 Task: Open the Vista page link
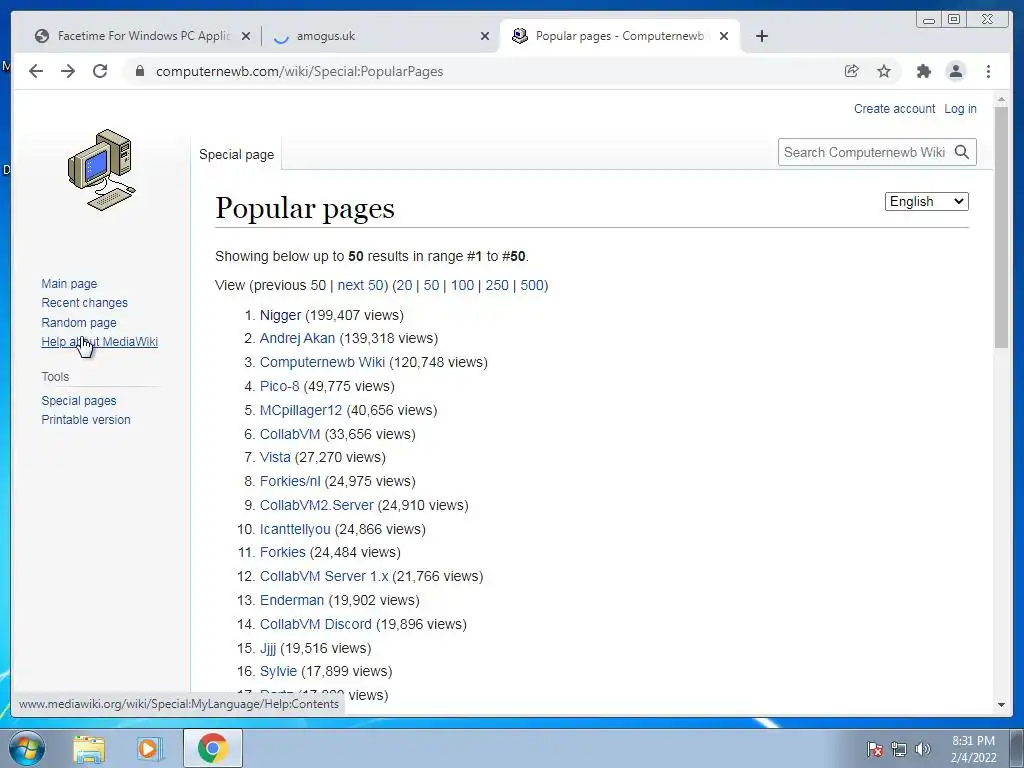(x=275, y=457)
